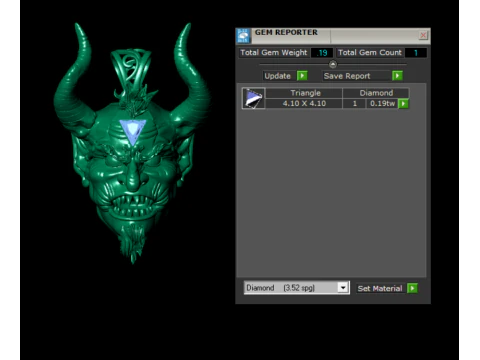Click the green arrow beside Set Material
The image size is (480, 360).
(412, 288)
